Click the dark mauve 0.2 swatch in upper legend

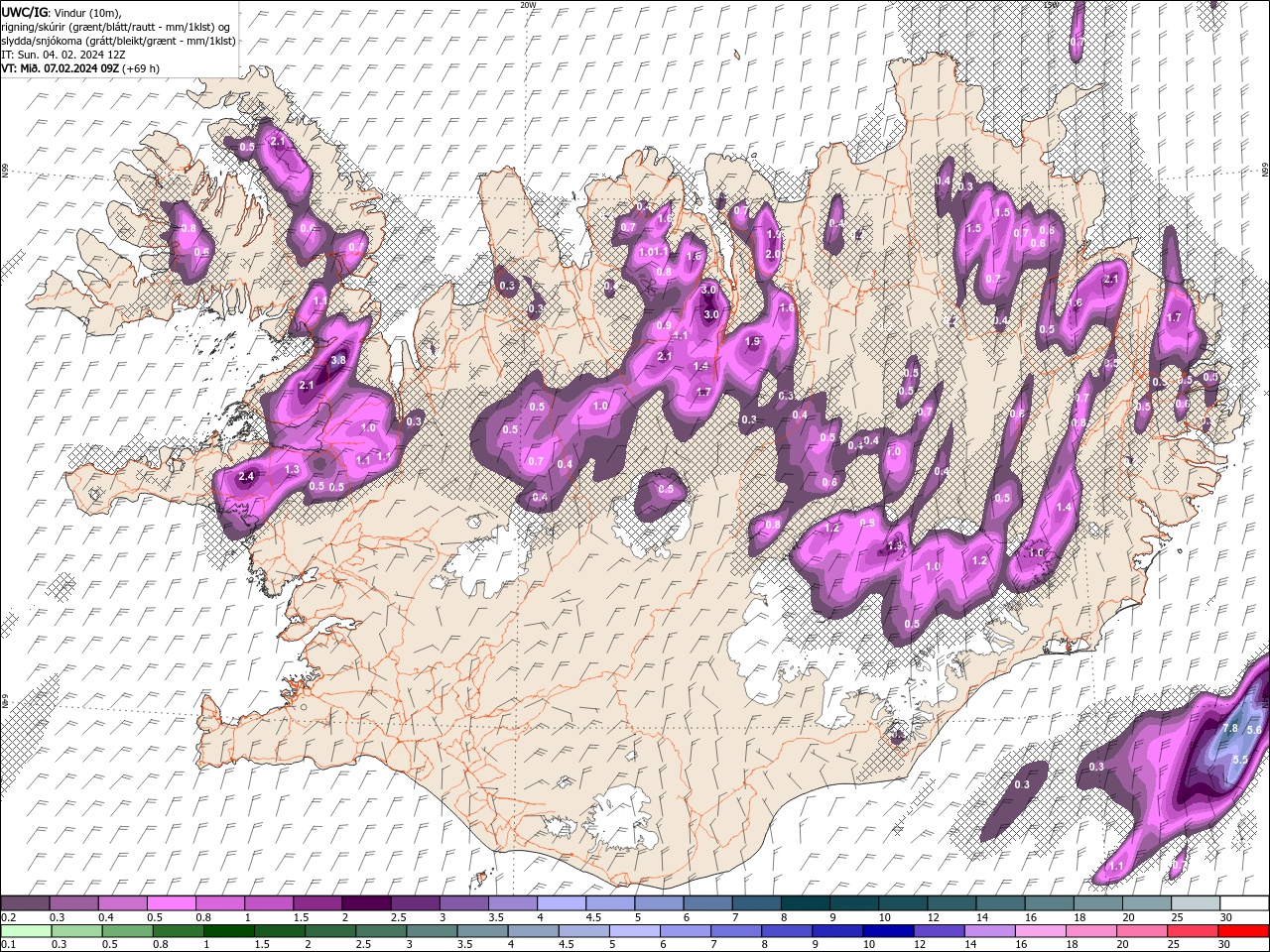coord(25,903)
